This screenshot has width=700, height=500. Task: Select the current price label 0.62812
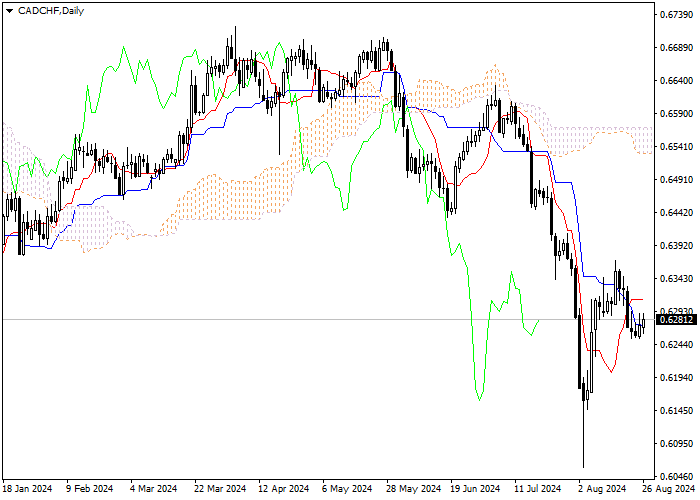[x=676, y=320]
